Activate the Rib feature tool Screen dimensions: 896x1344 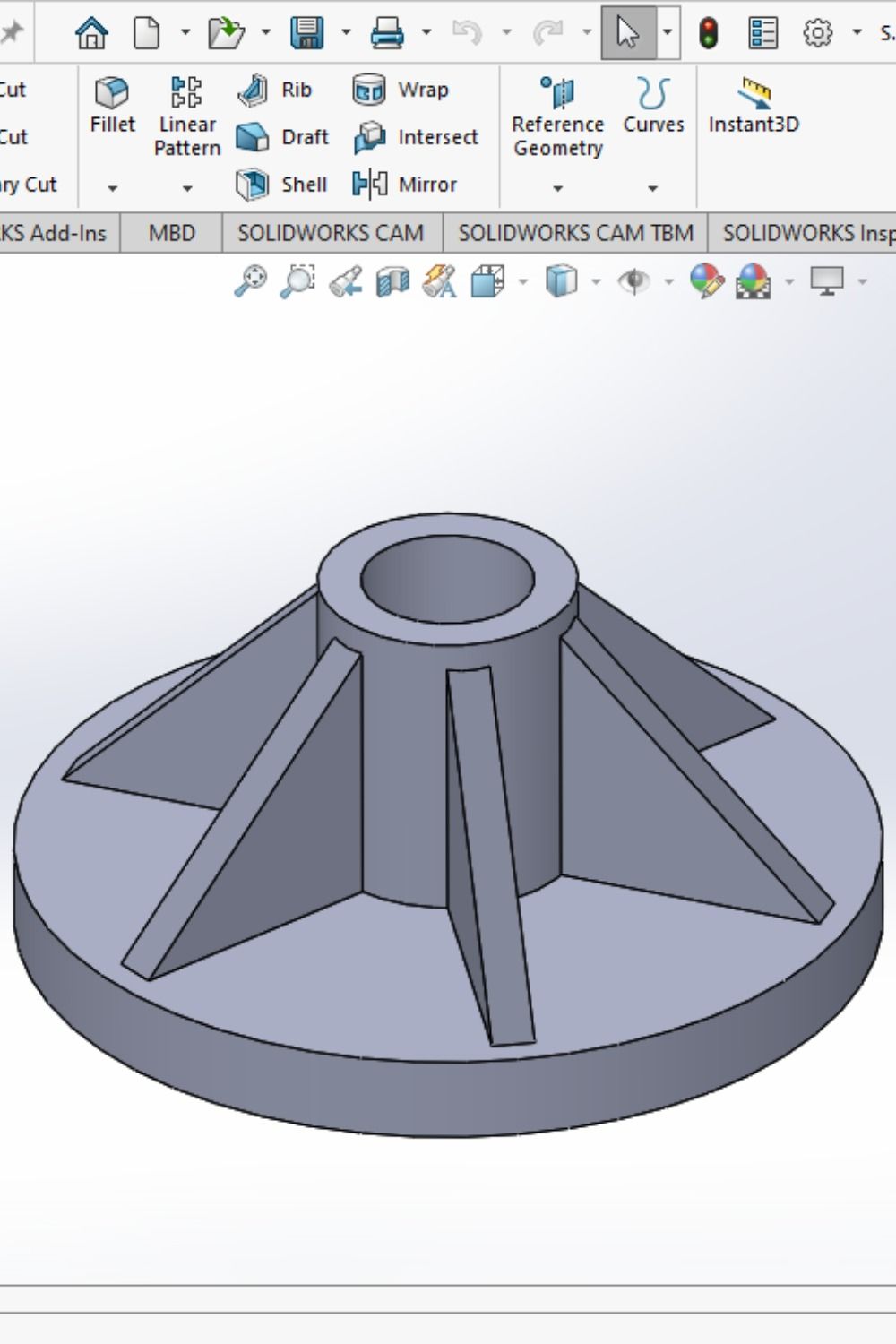[x=278, y=90]
